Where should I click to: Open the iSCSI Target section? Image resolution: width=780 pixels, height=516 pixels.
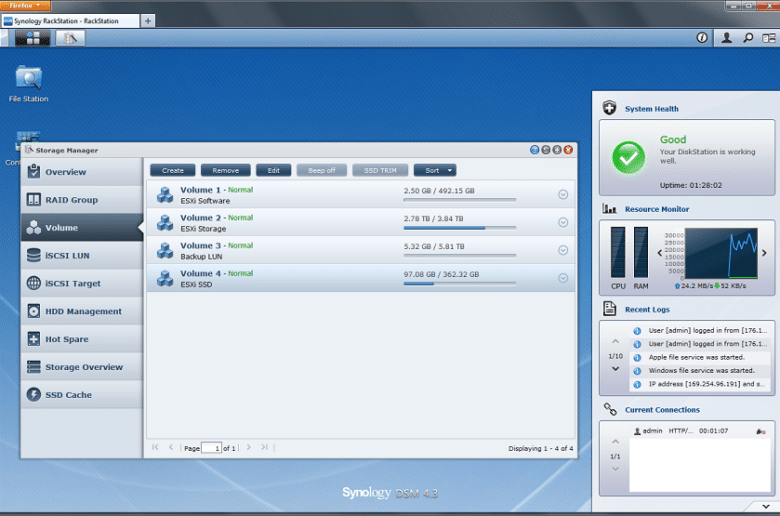pos(82,283)
